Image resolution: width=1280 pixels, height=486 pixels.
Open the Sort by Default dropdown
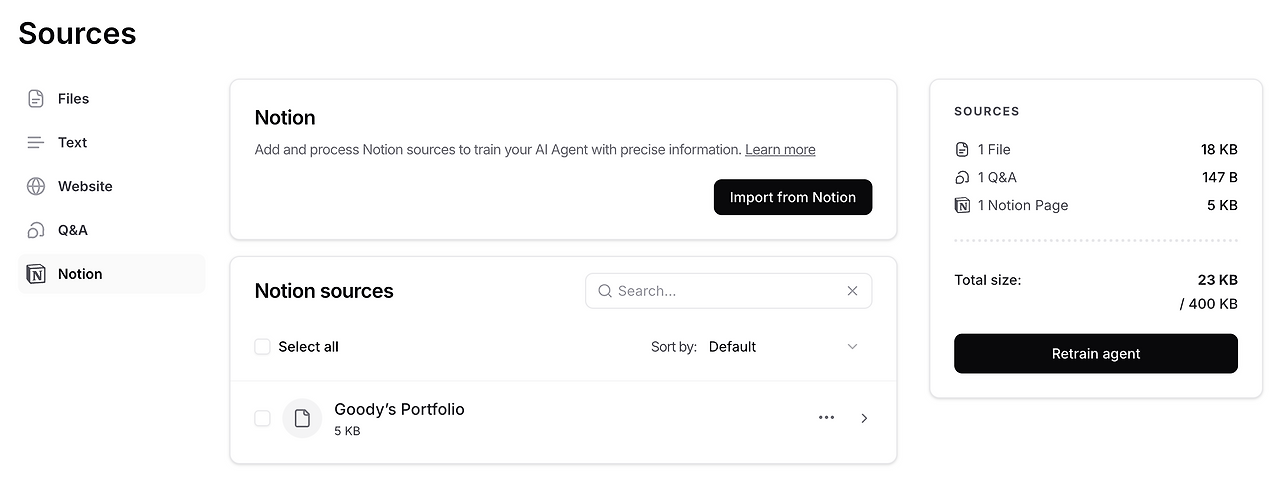[782, 347]
